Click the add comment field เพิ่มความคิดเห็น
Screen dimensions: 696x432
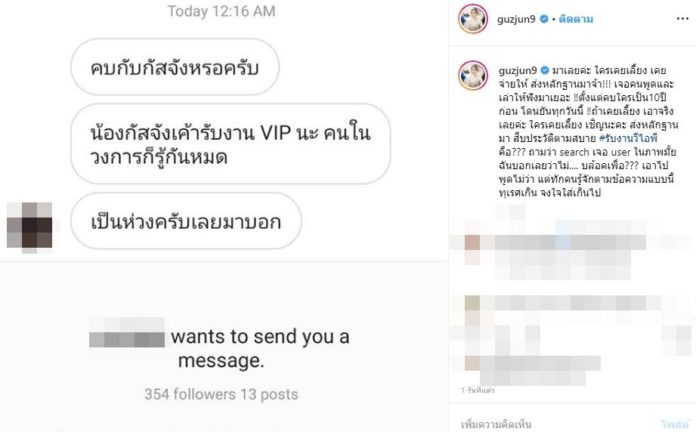point(496,424)
